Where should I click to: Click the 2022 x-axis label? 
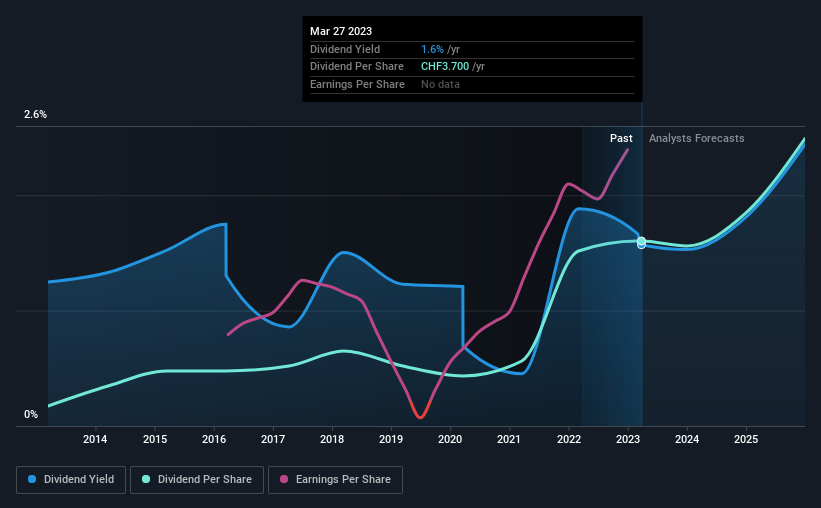(569, 439)
